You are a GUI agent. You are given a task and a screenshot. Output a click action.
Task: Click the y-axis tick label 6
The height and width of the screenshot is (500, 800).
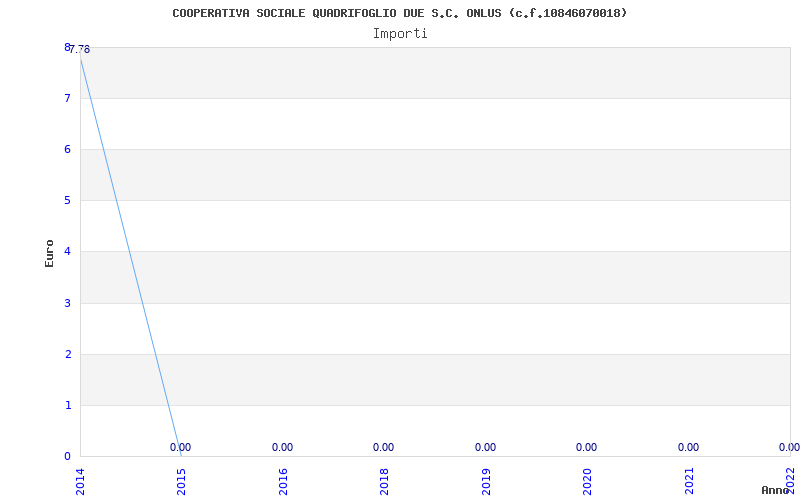(x=67, y=149)
